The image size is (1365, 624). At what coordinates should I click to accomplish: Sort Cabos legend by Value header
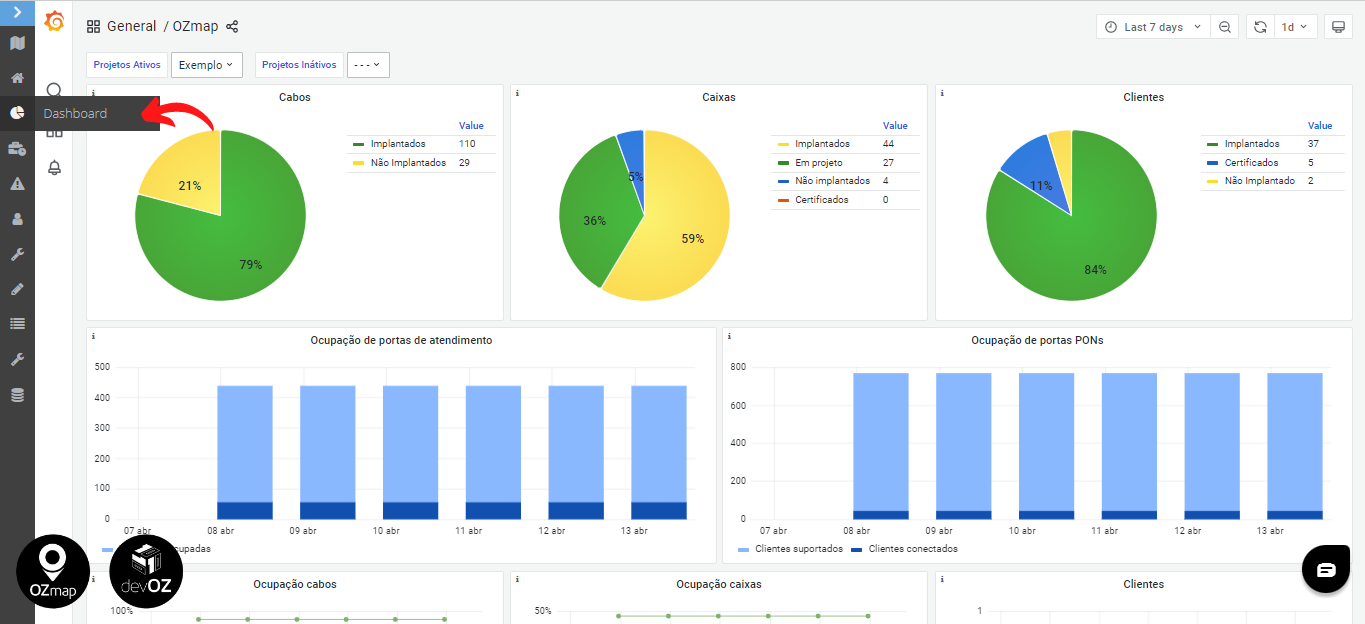pyautogui.click(x=471, y=126)
